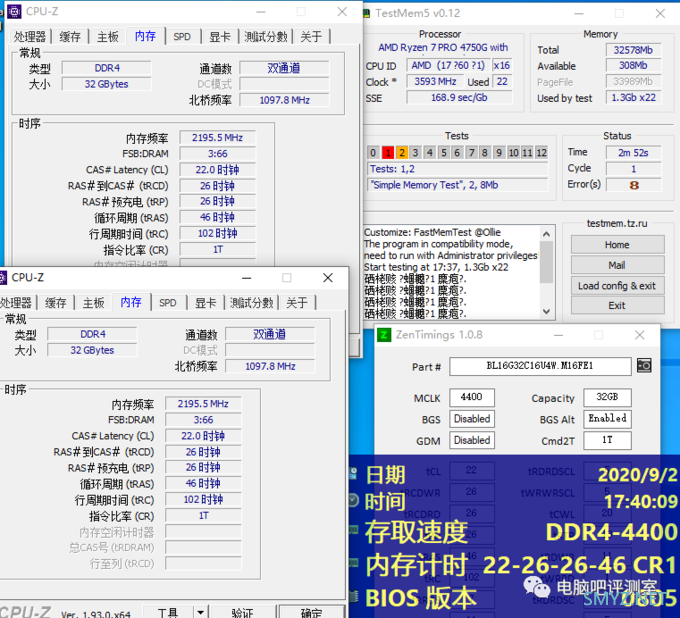Click test box 12 in TestMem5 Tests
This screenshot has width=680, height=618.
pos(541,153)
